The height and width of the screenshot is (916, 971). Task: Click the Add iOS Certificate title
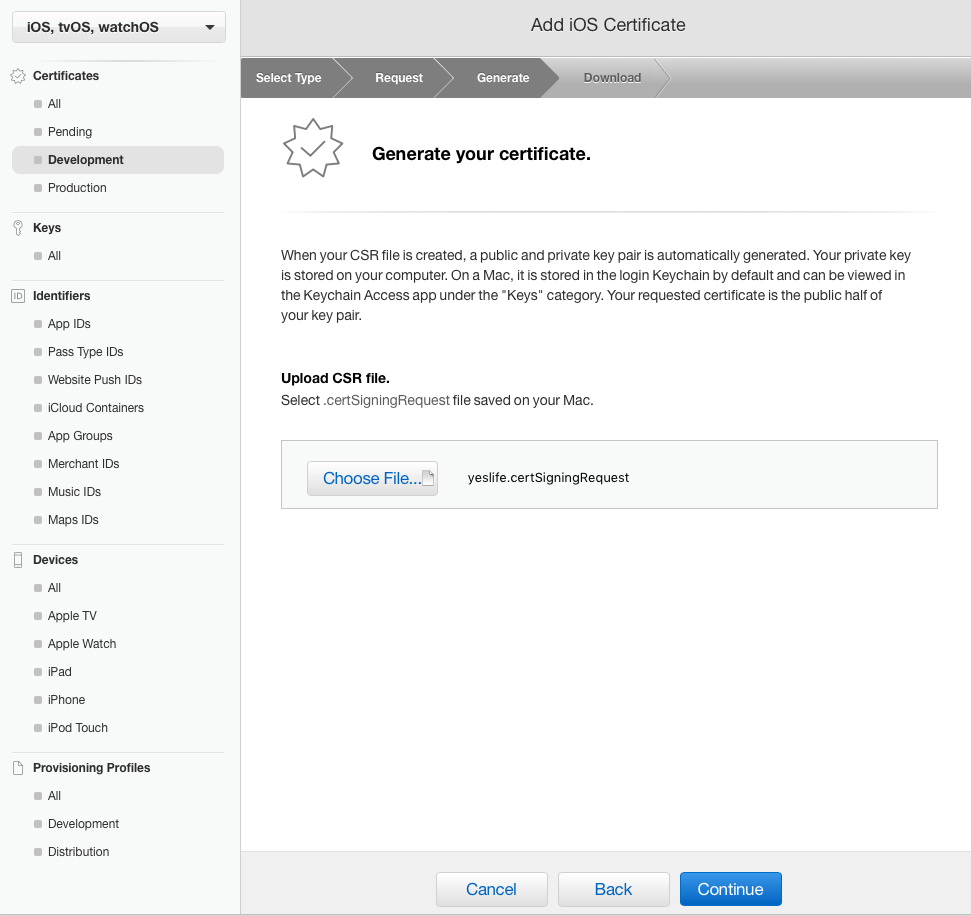point(608,25)
